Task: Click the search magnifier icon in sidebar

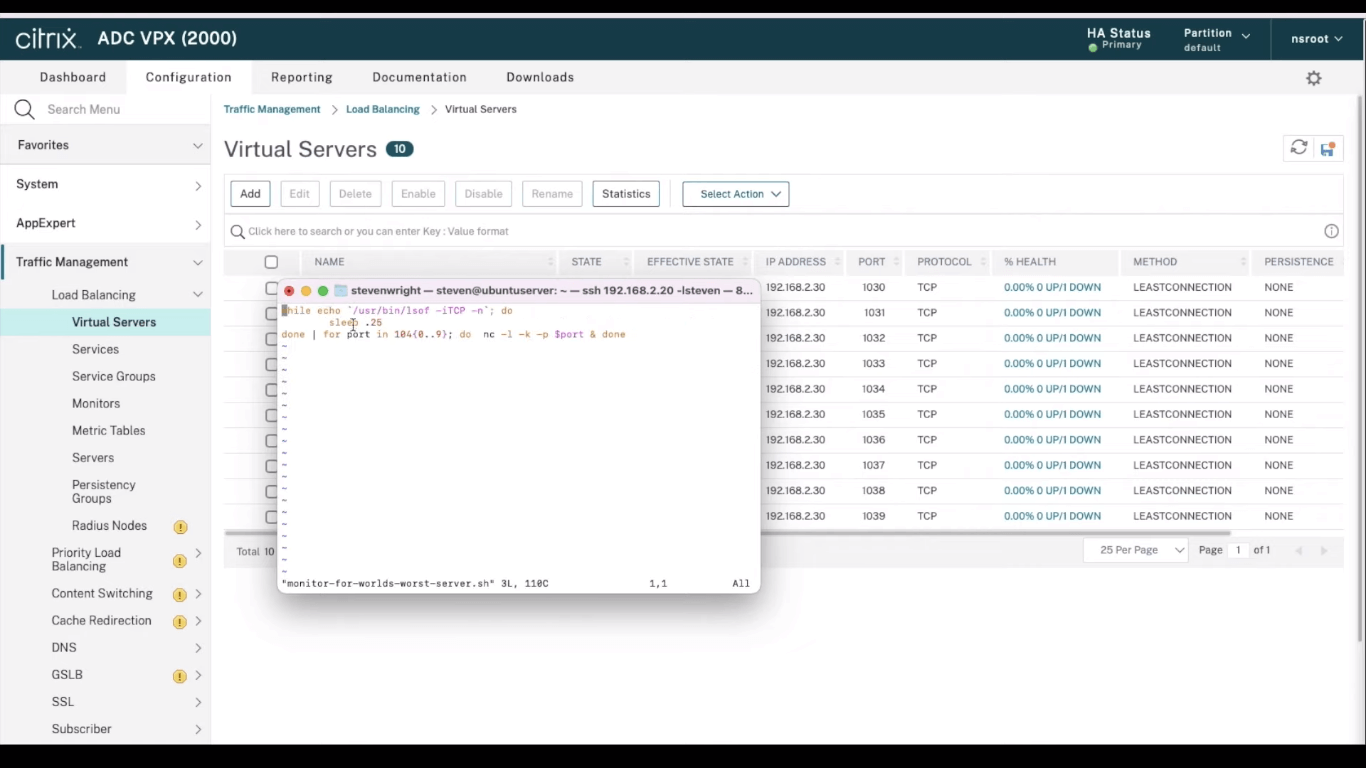Action: tap(25, 109)
